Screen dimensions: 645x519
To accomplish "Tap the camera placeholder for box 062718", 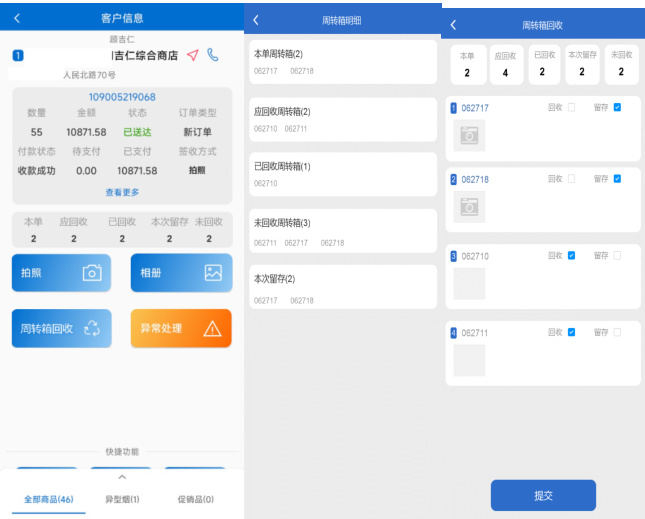I will (x=468, y=207).
